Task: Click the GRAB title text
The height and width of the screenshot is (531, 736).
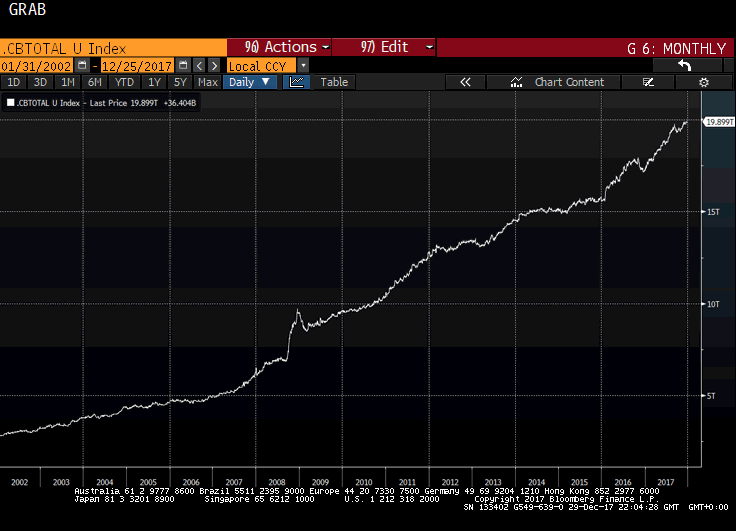Action: pyautogui.click(x=27, y=9)
